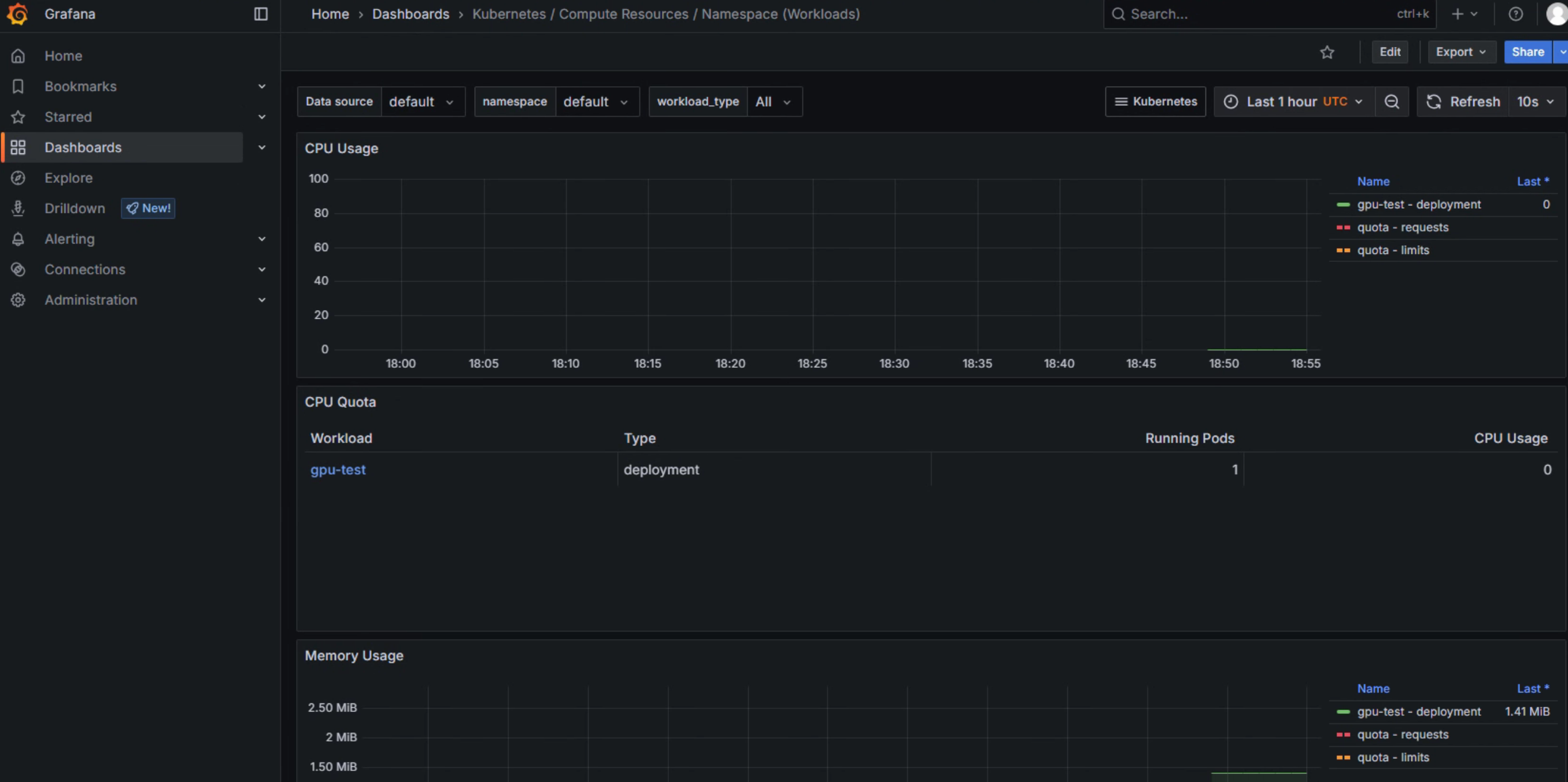This screenshot has height=782, width=1568.
Task: Open the Share options arrow
Action: point(1562,53)
